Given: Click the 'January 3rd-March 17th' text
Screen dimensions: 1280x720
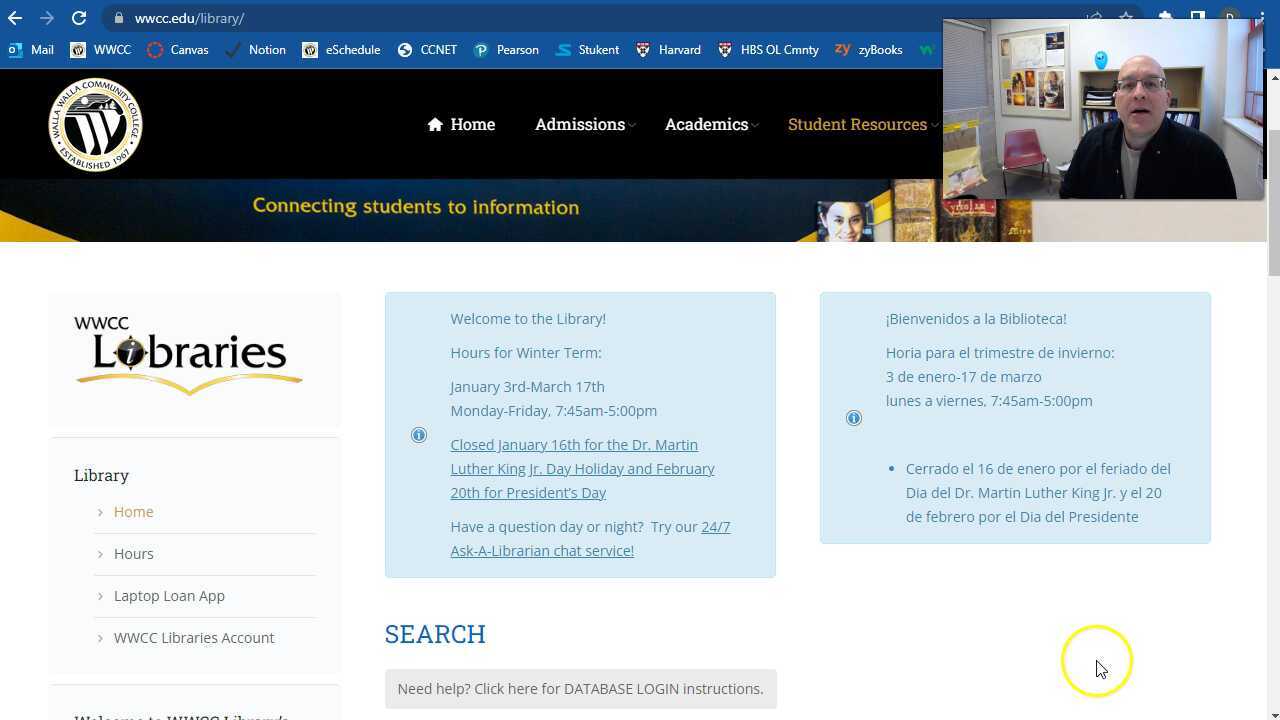Looking at the screenshot, I should pos(527,387).
